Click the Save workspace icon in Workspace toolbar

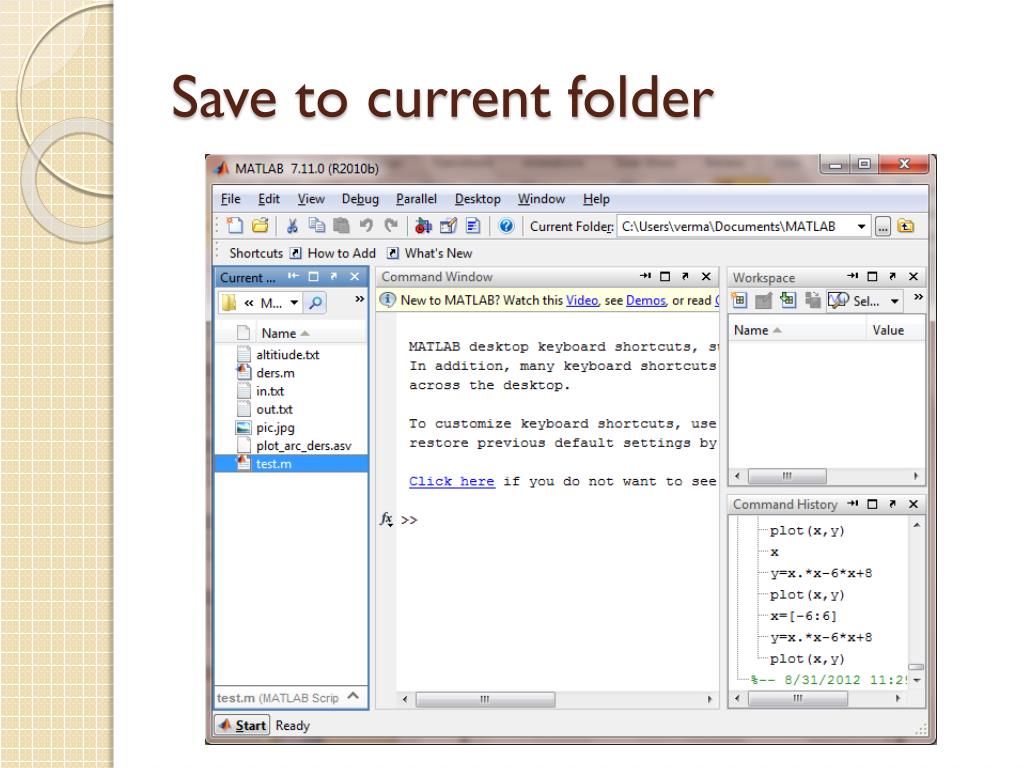[x=812, y=300]
